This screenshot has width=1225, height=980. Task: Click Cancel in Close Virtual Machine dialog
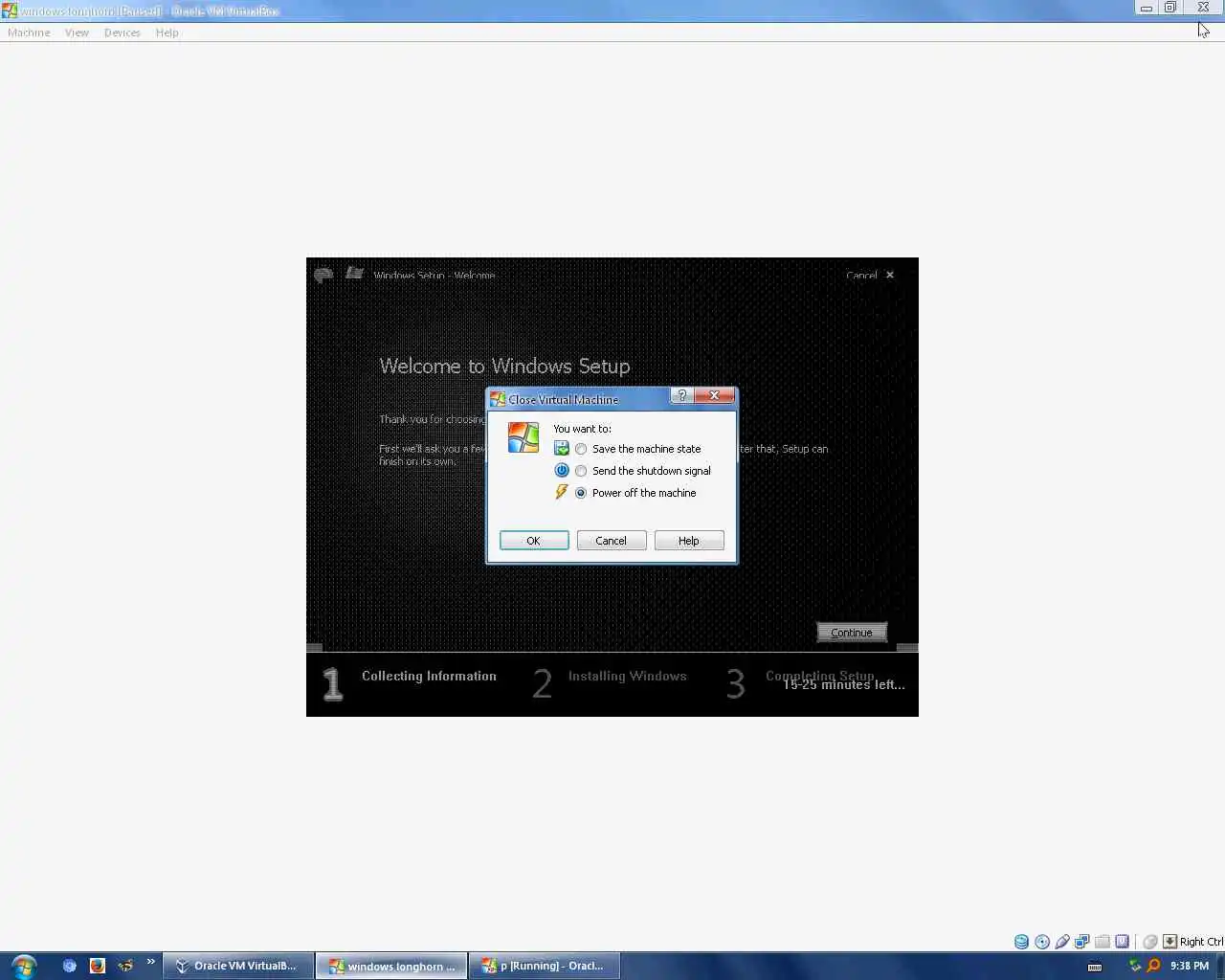coord(612,541)
